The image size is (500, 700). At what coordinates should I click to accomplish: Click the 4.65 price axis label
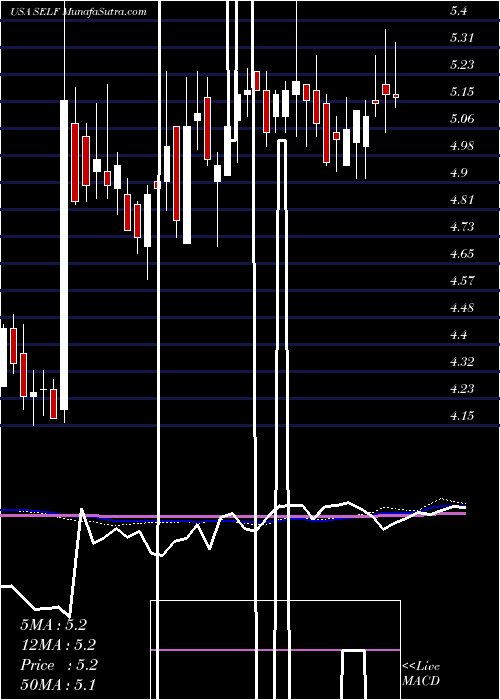462,254
